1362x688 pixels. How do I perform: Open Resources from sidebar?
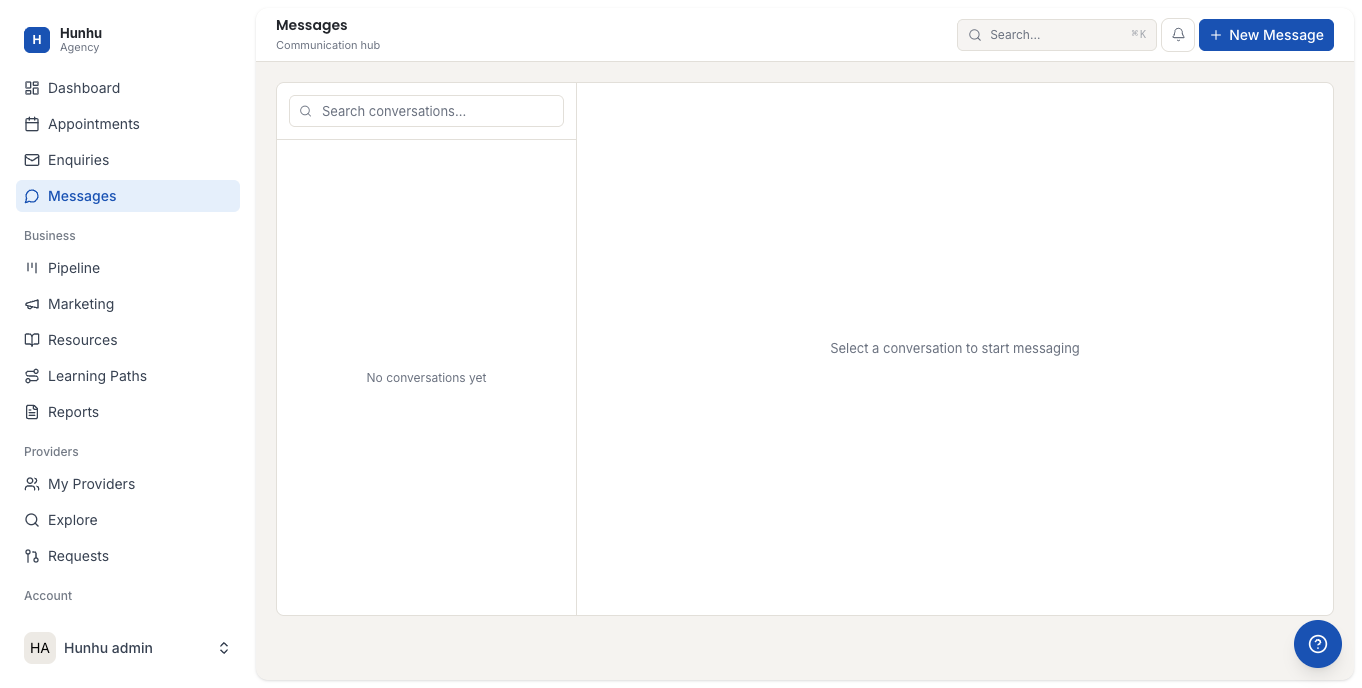128,340
